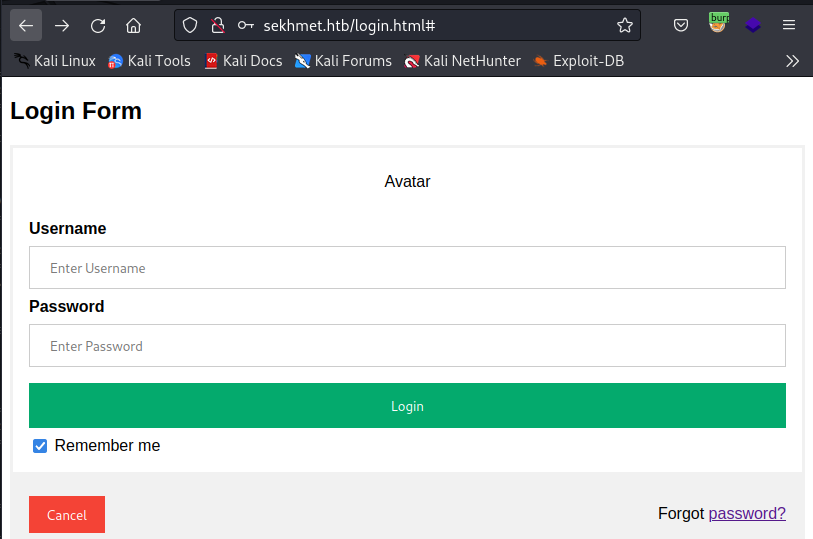Click the forward navigation arrow
Image resolution: width=813 pixels, height=539 pixels.
pos(62,25)
